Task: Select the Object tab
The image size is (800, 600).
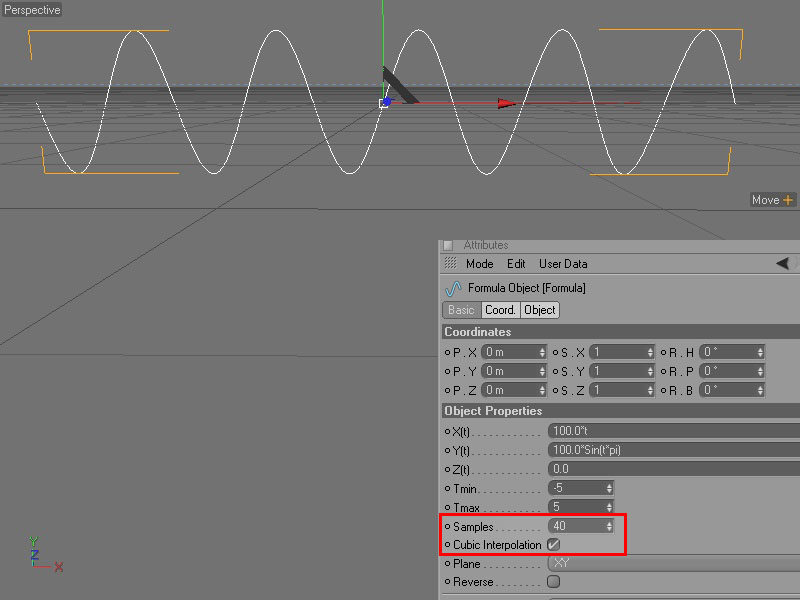Action: coord(540,310)
